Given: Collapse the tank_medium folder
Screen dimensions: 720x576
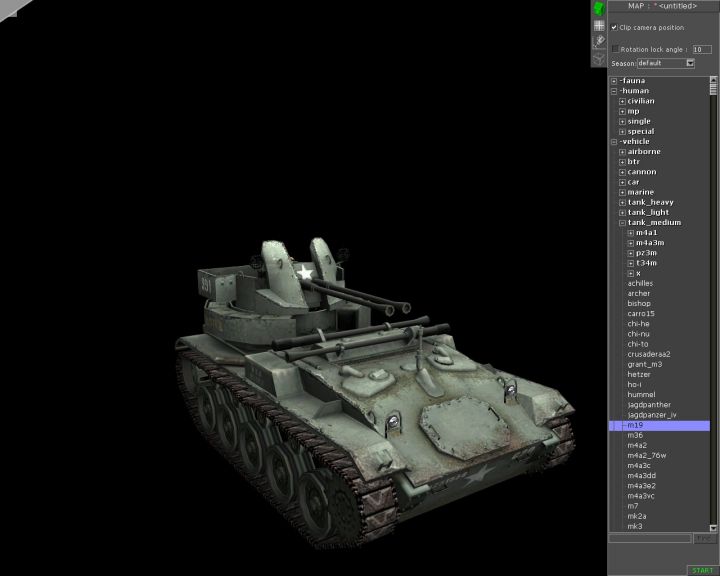Looking at the screenshot, I should [622, 223].
